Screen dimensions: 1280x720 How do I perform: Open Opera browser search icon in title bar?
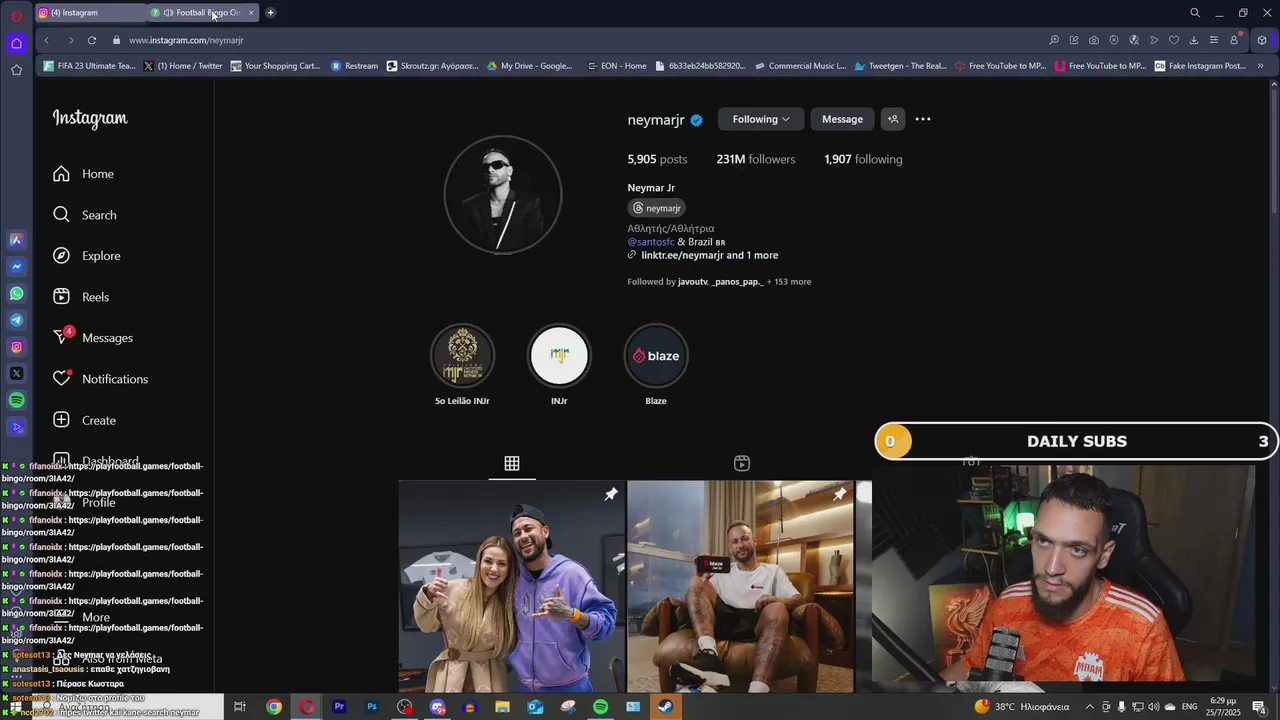click(x=1194, y=13)
